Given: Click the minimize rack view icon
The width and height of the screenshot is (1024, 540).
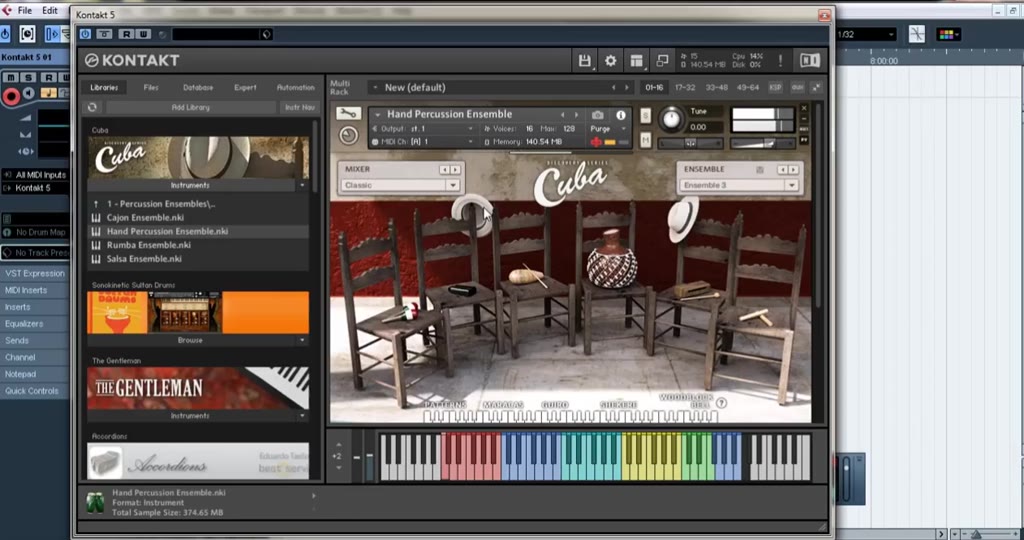Looking at the screenshot, I should point(662,61).
